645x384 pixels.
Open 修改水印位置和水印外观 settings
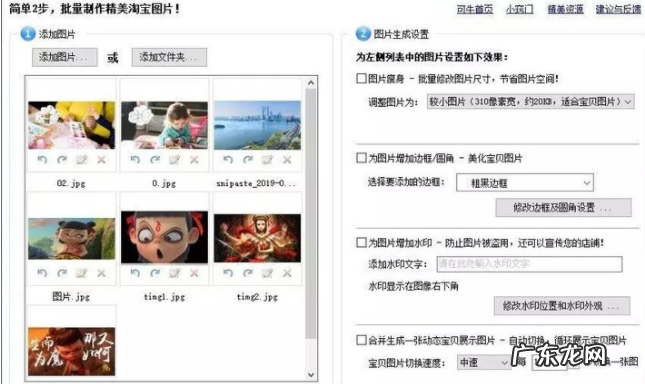(562, 305)
